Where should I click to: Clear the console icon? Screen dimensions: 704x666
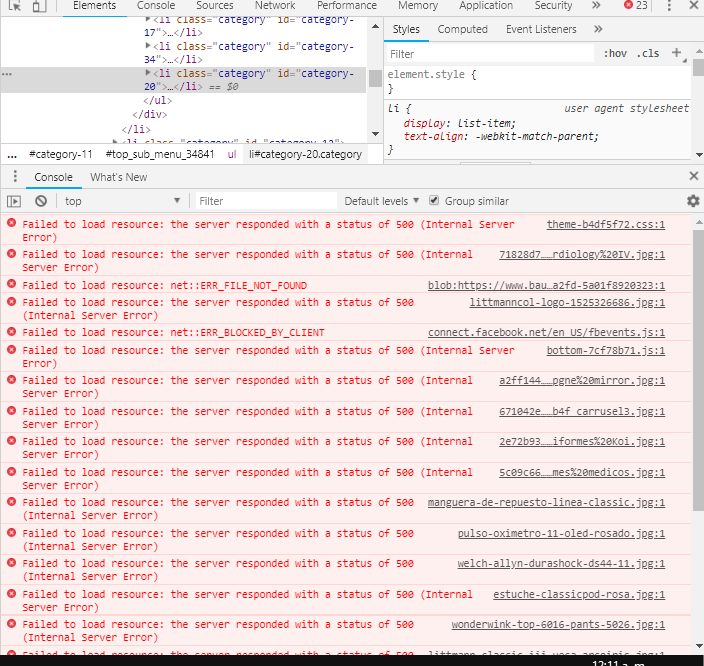click(x=41, y=201)
